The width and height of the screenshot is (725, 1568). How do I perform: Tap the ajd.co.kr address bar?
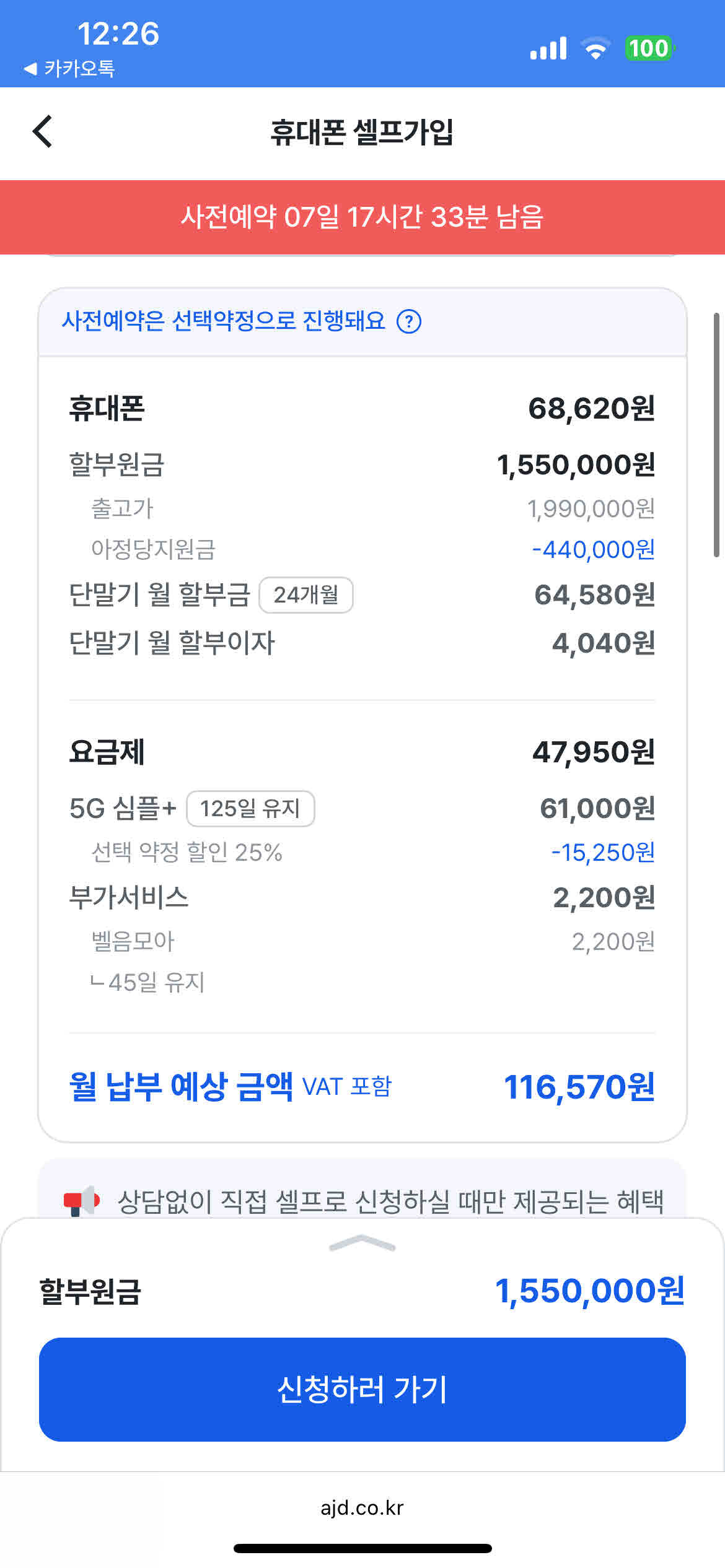[362, 1507]
